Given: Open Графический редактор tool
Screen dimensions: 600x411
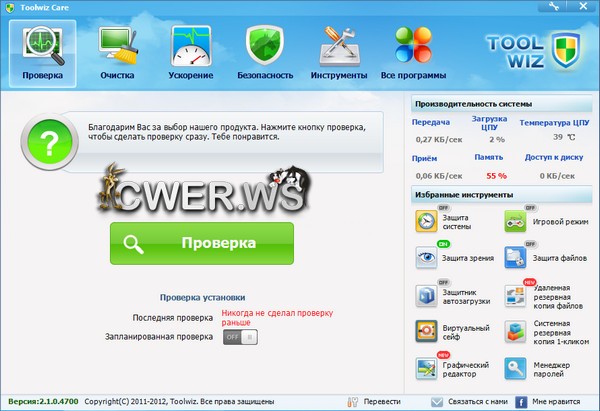Looking at the screenshot, I should coord(455,369).
